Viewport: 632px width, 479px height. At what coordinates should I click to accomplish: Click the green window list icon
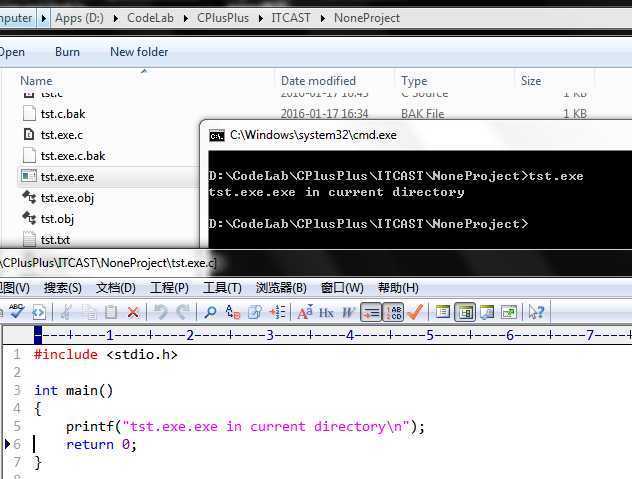(x=509, y=312)
